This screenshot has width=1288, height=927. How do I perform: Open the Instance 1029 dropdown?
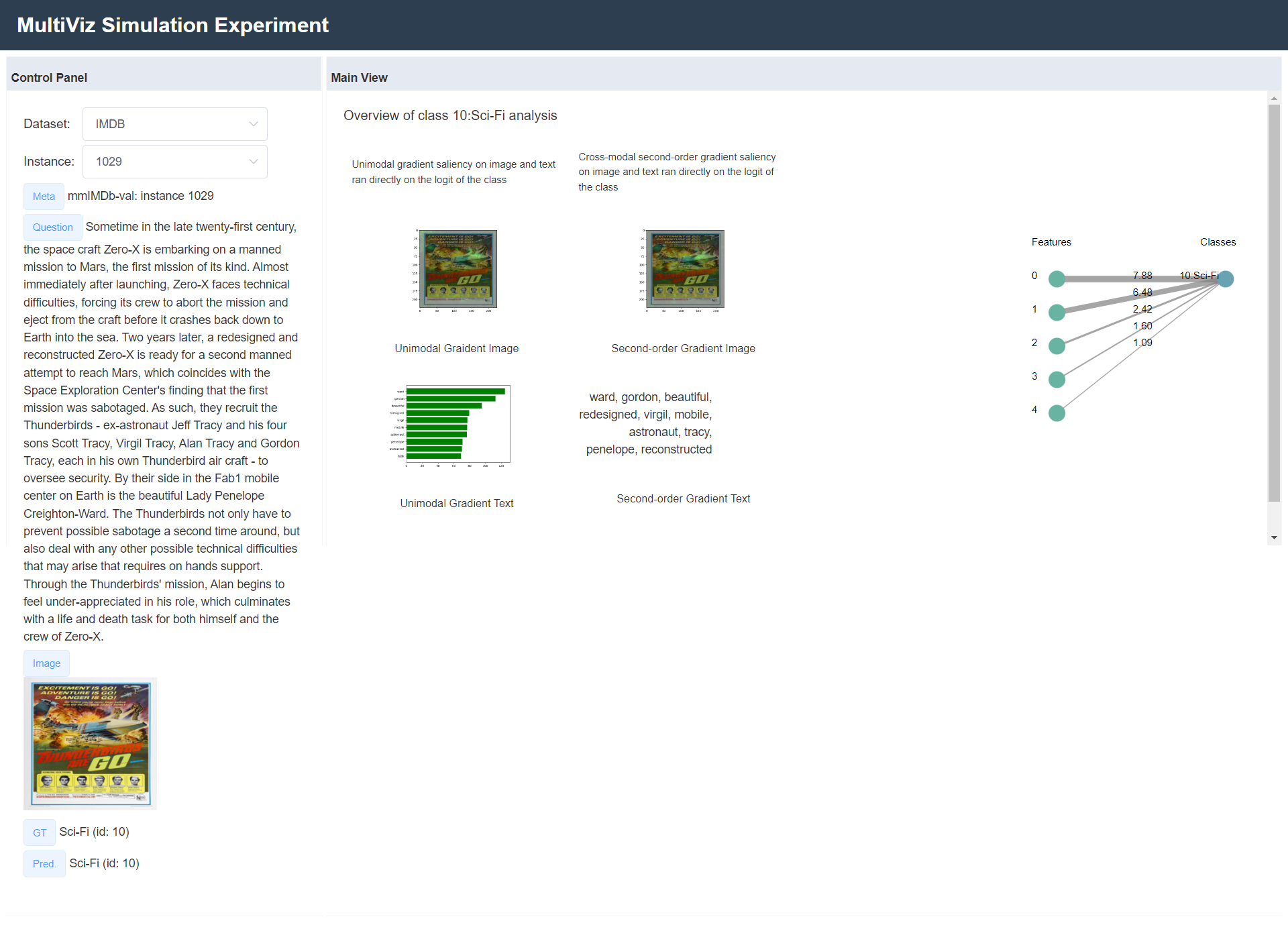pyautogui.click(x=174, y=162)
